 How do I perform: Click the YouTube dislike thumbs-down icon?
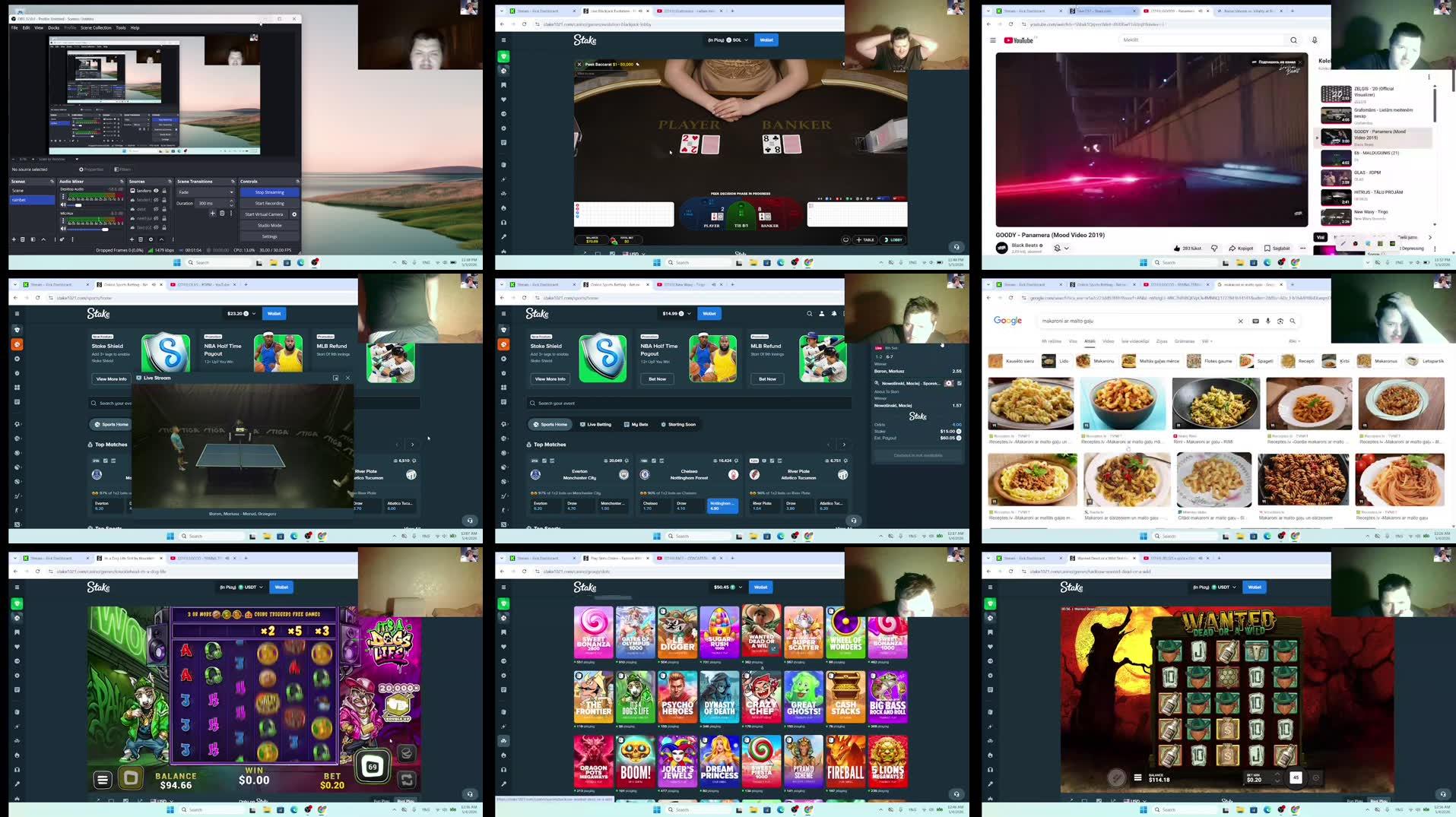[x=1214, y=248]
